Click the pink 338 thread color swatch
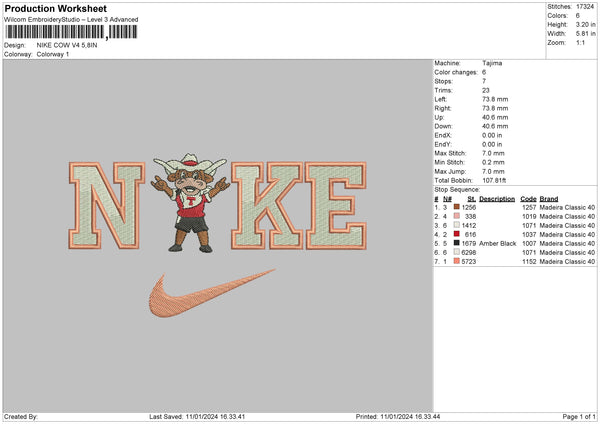This screenshot has height=424, width=600. tap(457, 216)
